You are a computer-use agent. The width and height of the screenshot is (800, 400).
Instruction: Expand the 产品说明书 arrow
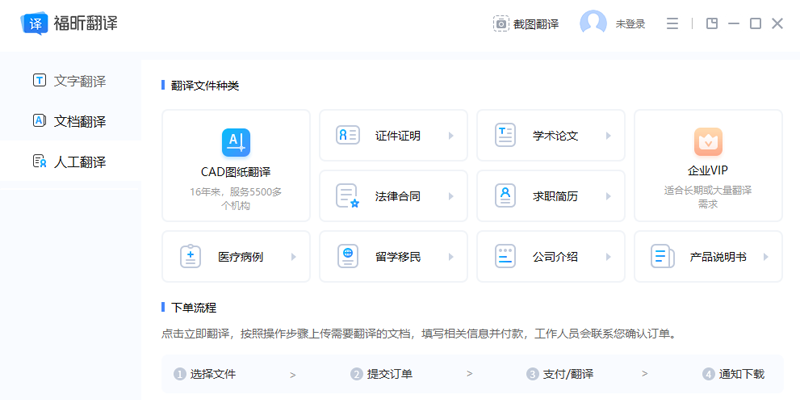coord(766,257)
